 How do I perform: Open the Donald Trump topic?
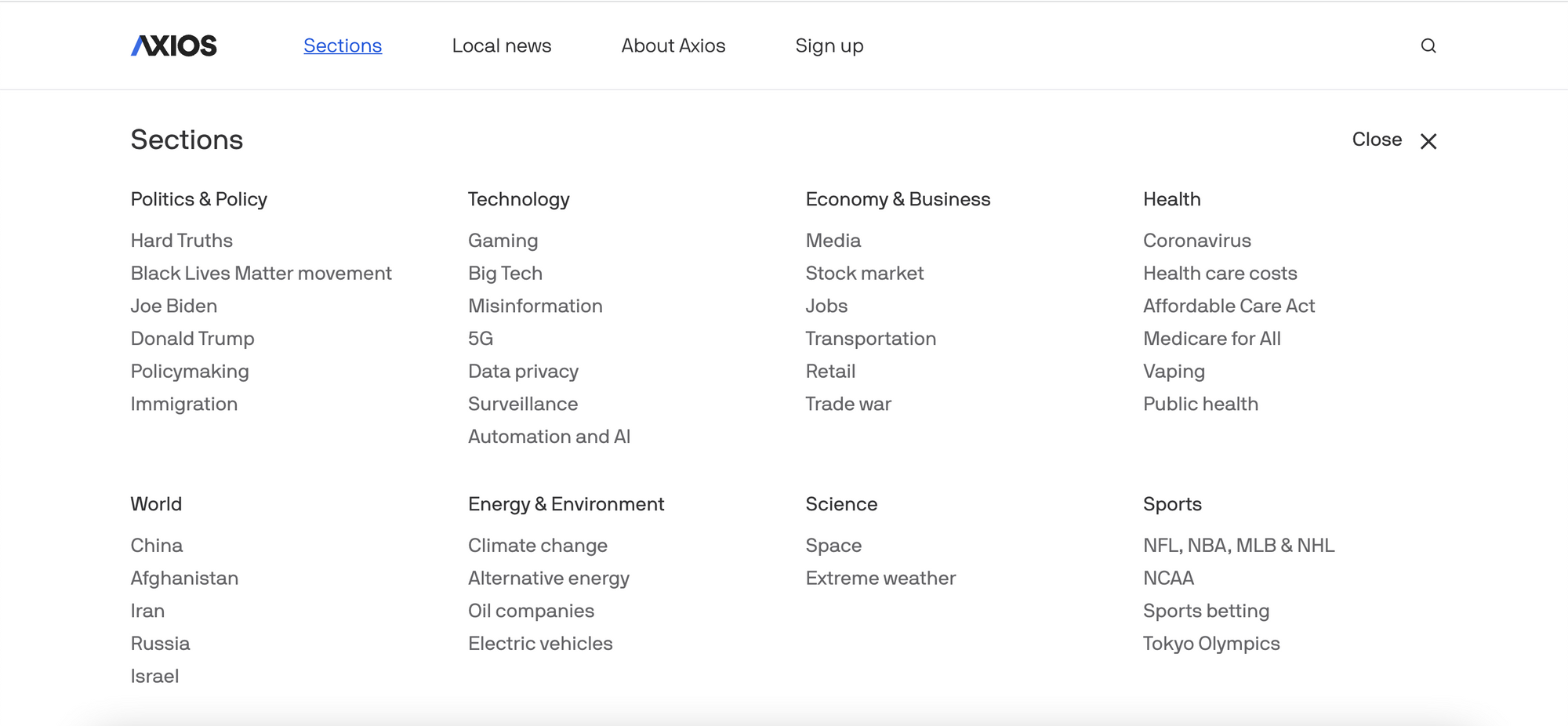pyautogui.click(x=193, y=339)
